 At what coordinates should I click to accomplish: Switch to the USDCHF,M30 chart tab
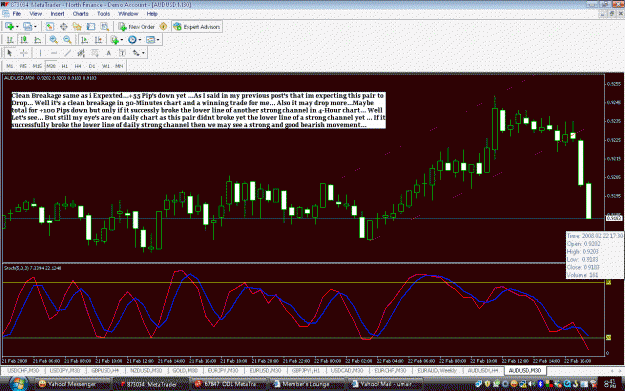tap(23, 371)
